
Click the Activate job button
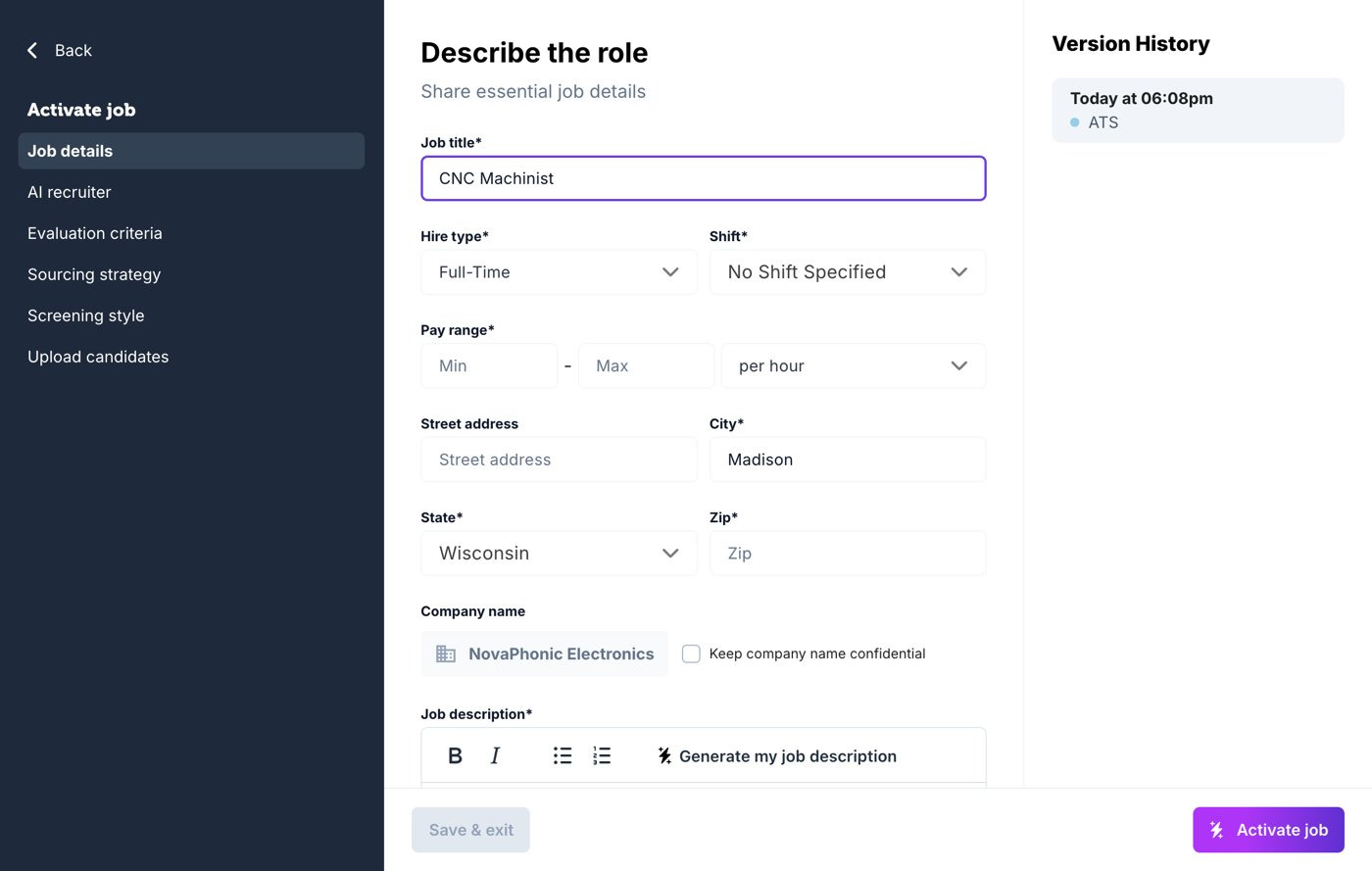tap(1268, 830)
